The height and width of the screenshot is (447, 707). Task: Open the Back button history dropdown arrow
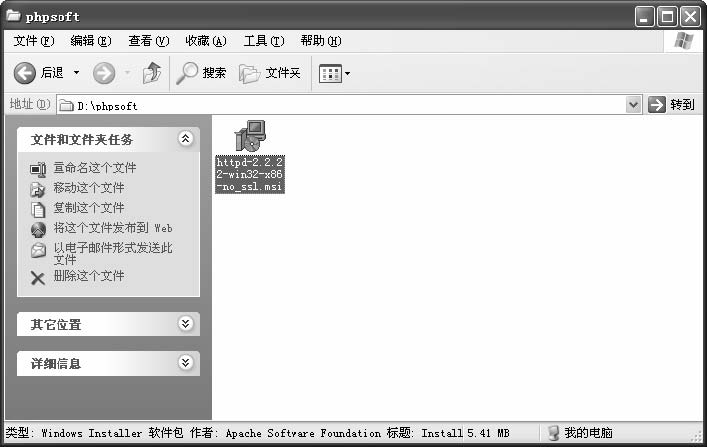coord(77,73)
